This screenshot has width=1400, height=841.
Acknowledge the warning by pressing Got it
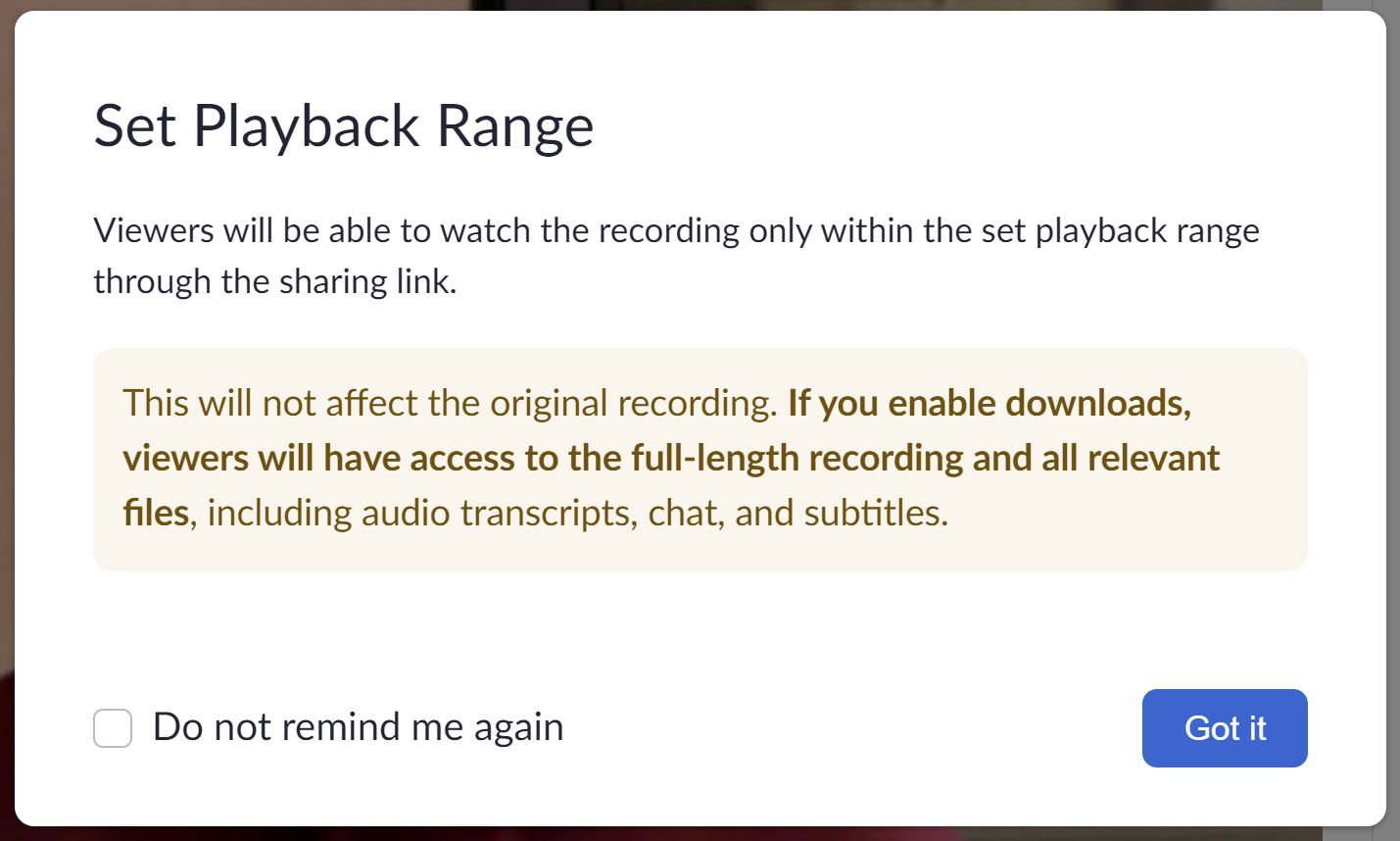pos(1225,728)
